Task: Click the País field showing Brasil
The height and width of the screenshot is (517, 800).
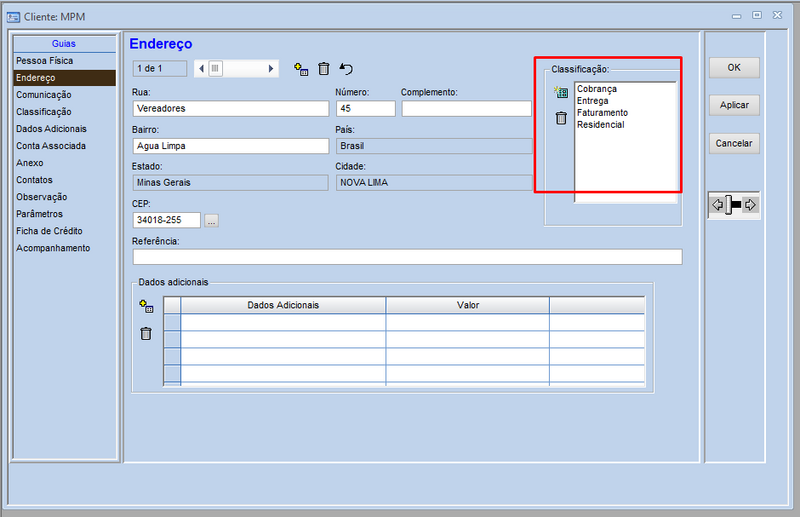Action: [x=434, y=146]
